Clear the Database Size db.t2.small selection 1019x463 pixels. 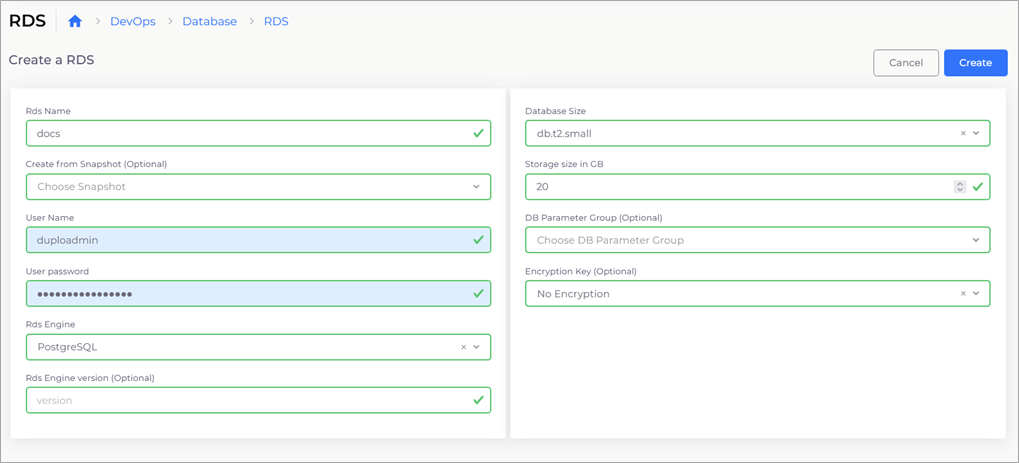(963, 133)
